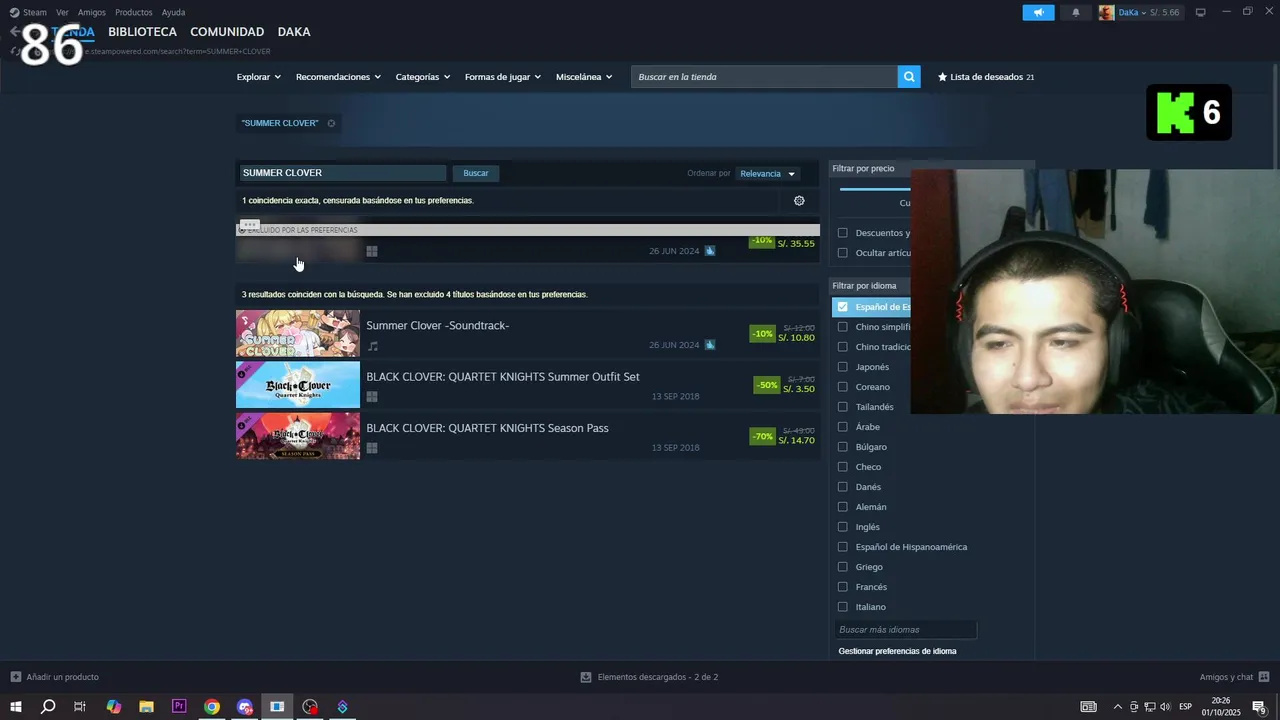Open File Explorer from taskbar
Viewport: 1280px width, 720px height.
click(x=146, y=707)
